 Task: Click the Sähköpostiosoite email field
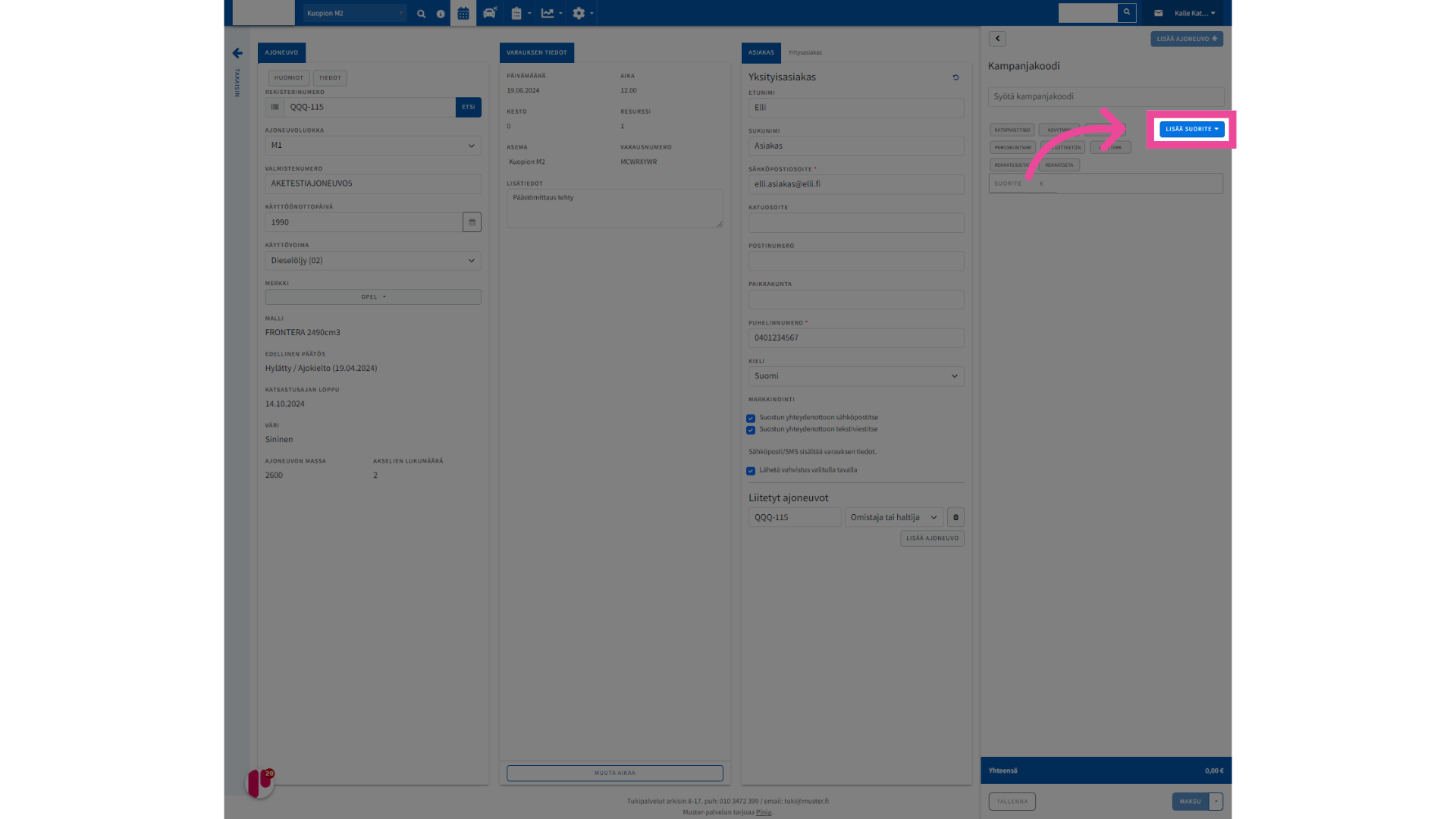point(856,184)
